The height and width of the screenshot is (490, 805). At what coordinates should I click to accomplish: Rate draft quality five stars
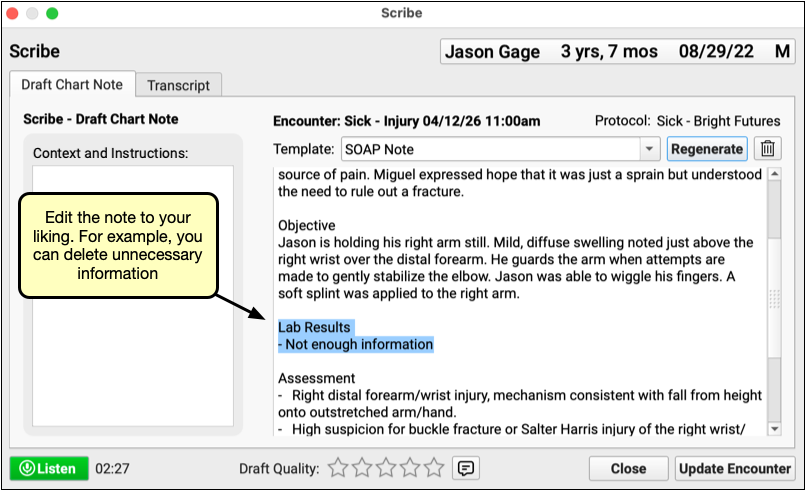click(433, 468)
